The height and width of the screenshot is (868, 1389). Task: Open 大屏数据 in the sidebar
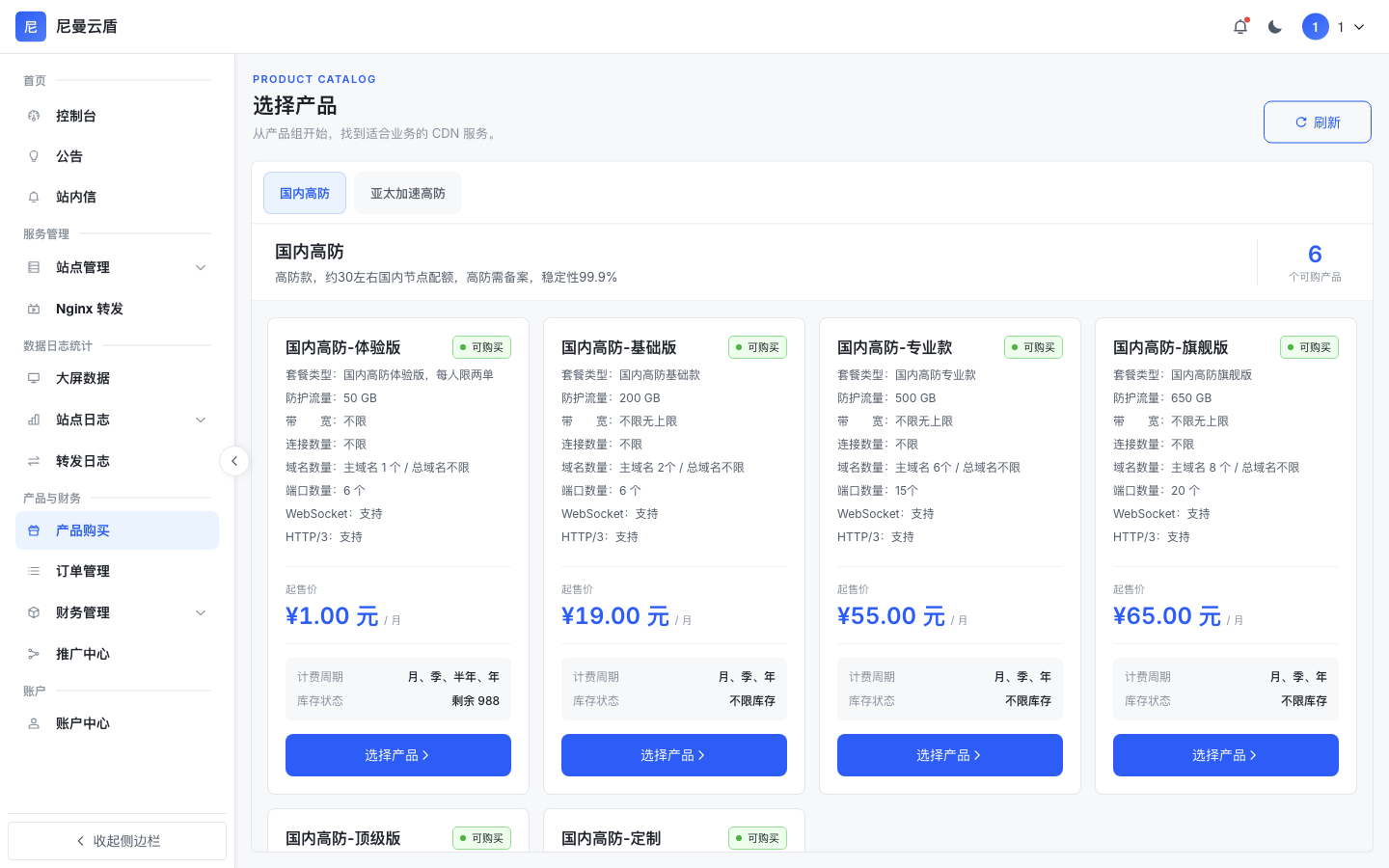click(x=117, y=378)
